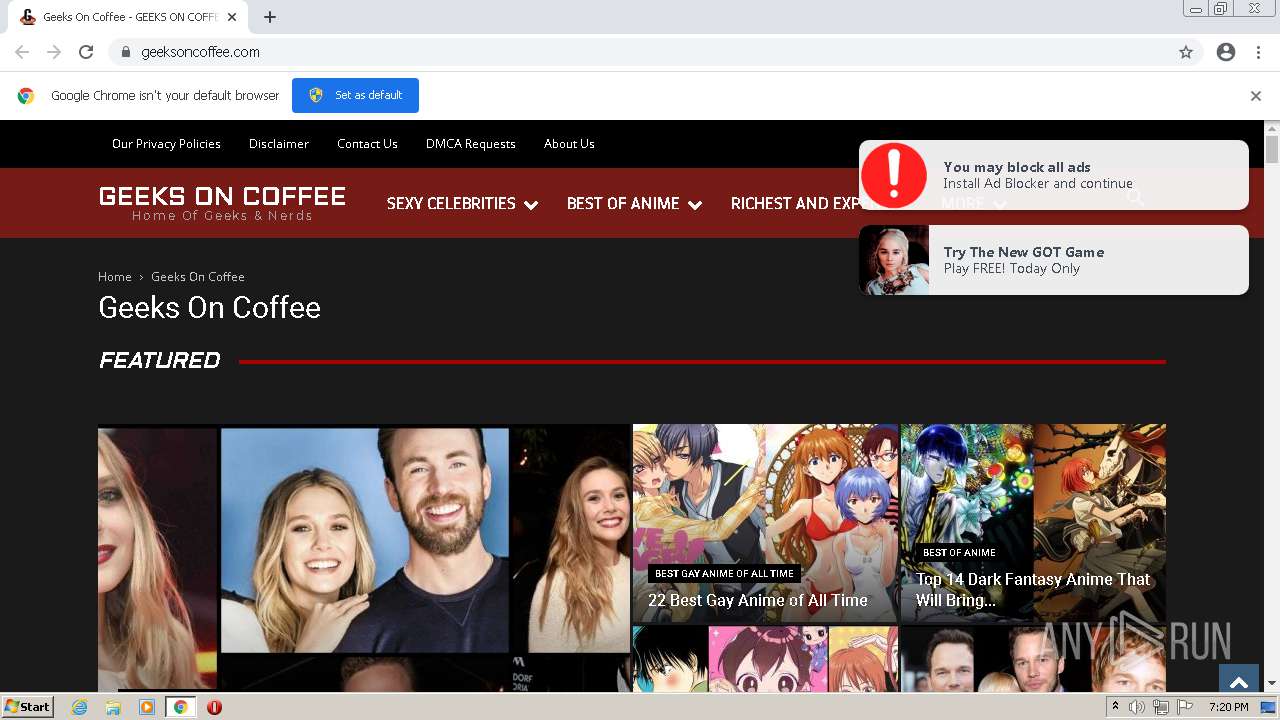Click Best Gay Anime of All Time tag
Screen dimensions: 1280x720
724,574
